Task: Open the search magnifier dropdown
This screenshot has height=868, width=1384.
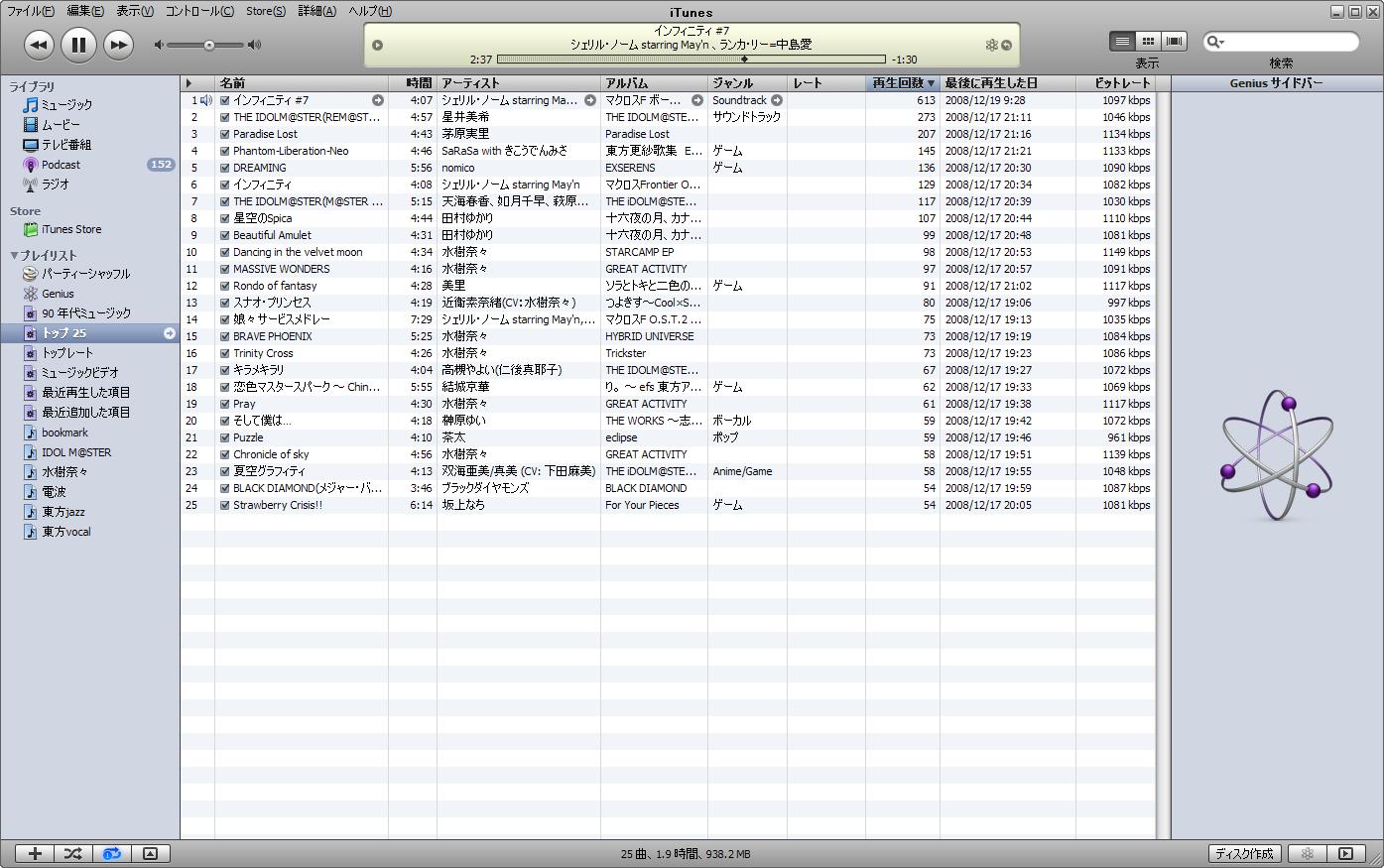Action: coord(1214,42)
